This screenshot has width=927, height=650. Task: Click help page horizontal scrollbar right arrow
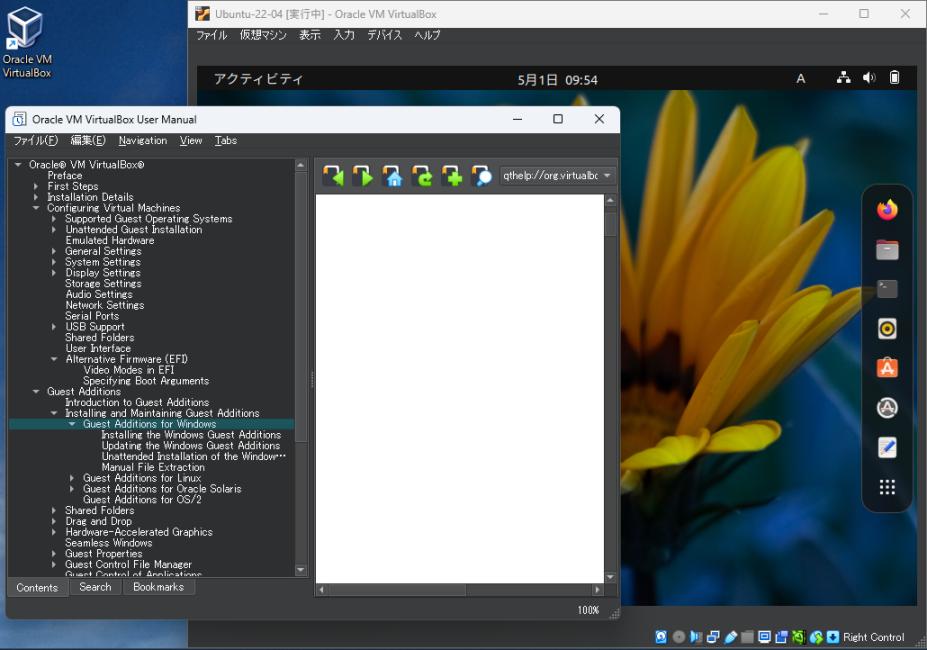click(x=597, y=590)
